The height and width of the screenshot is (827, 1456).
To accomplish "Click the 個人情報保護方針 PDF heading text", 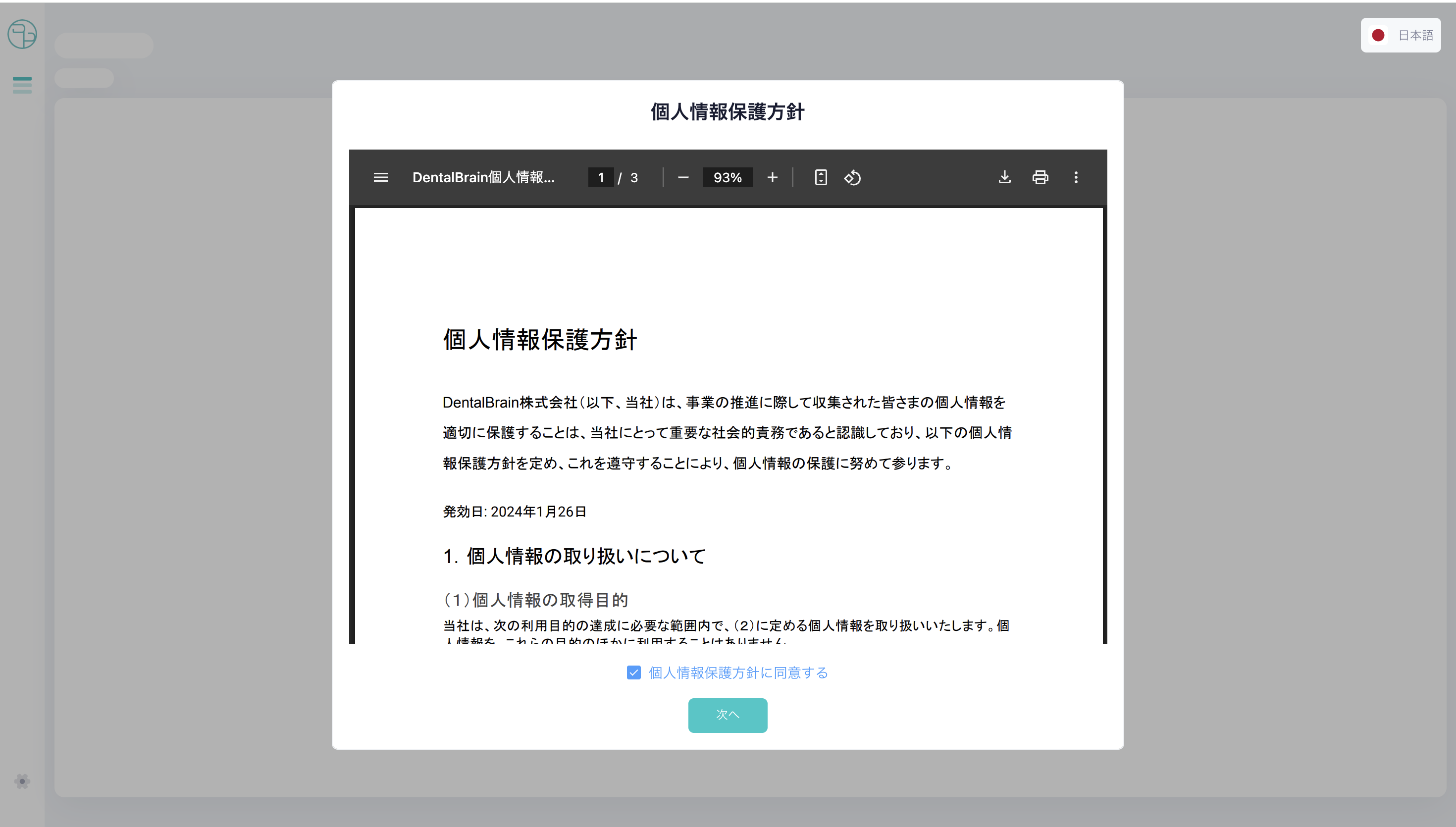I will point(540,340).
